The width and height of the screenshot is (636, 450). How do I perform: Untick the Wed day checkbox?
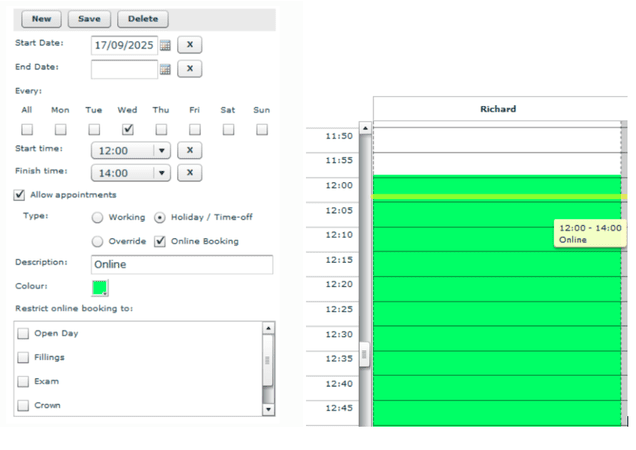[x=127, y=129]
